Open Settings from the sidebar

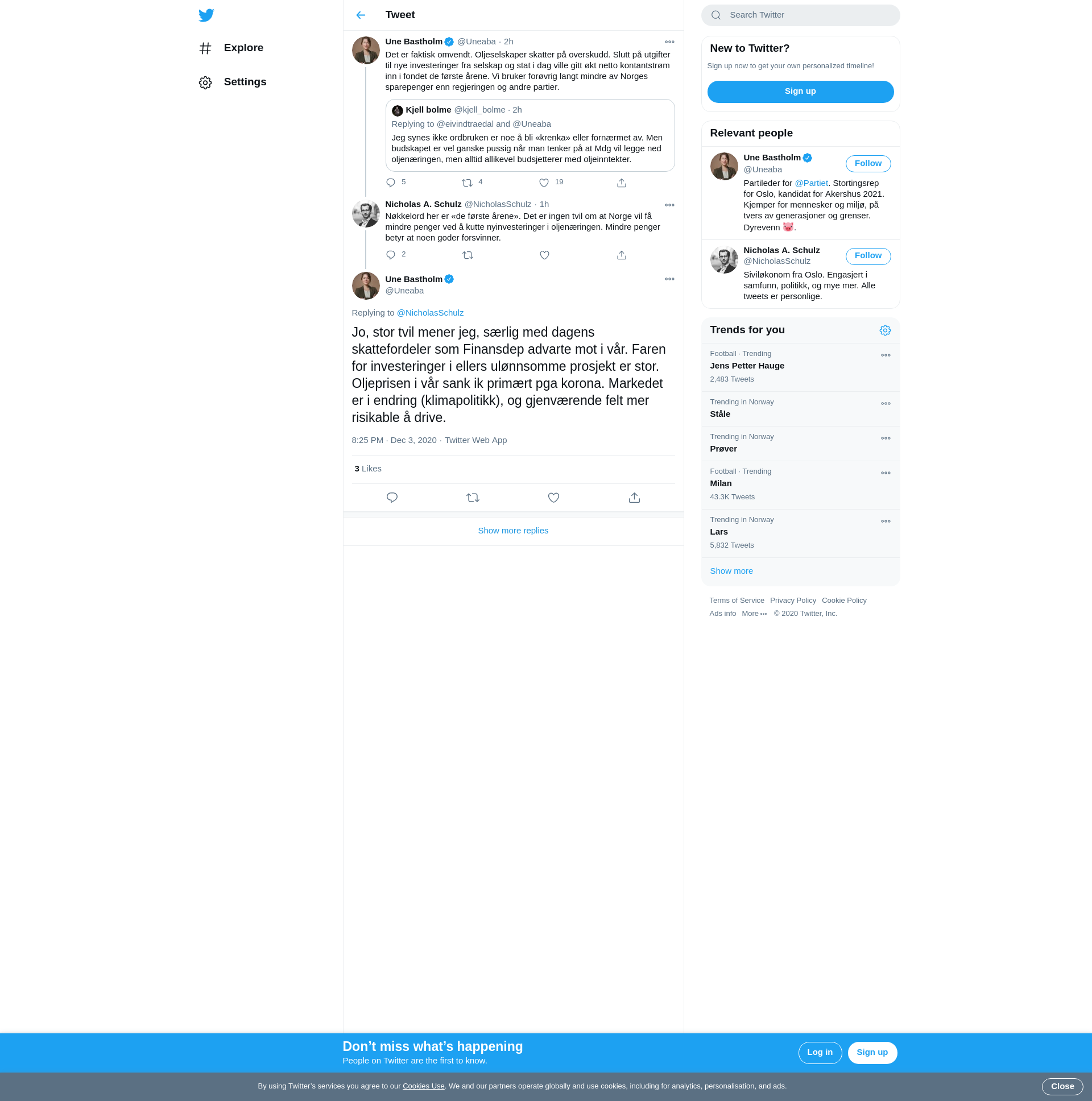tap(233, 82)
